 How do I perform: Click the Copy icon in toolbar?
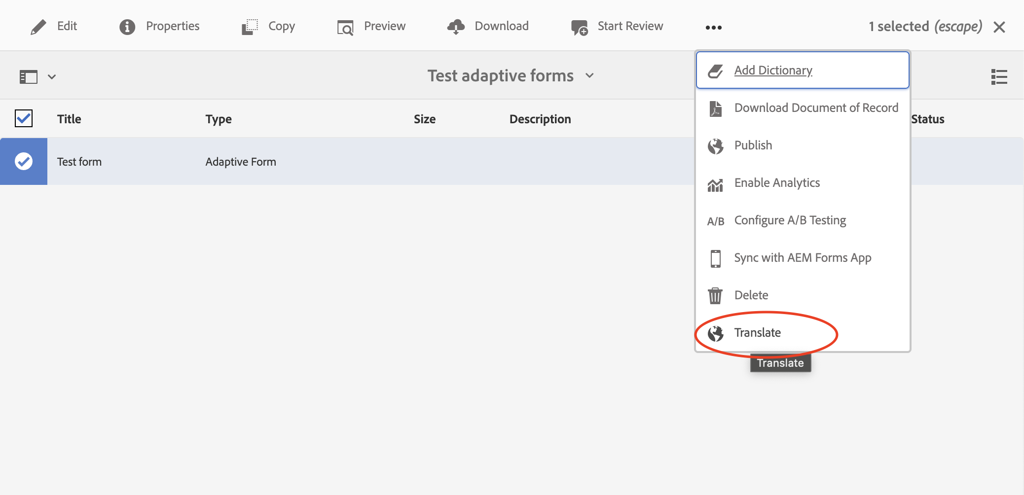(250, 27)
